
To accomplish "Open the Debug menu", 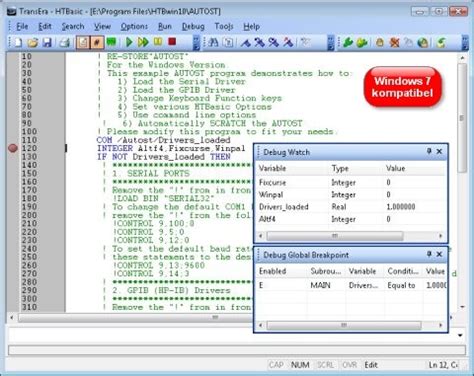I will tap(193, 26).
